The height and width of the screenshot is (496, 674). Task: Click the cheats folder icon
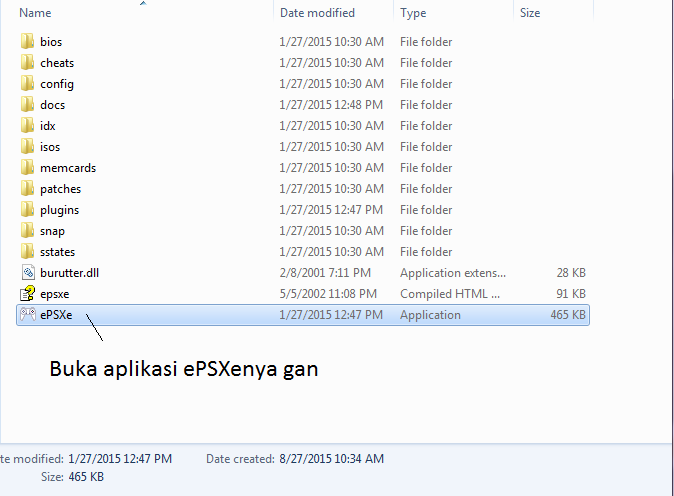(x=28, y=62)
